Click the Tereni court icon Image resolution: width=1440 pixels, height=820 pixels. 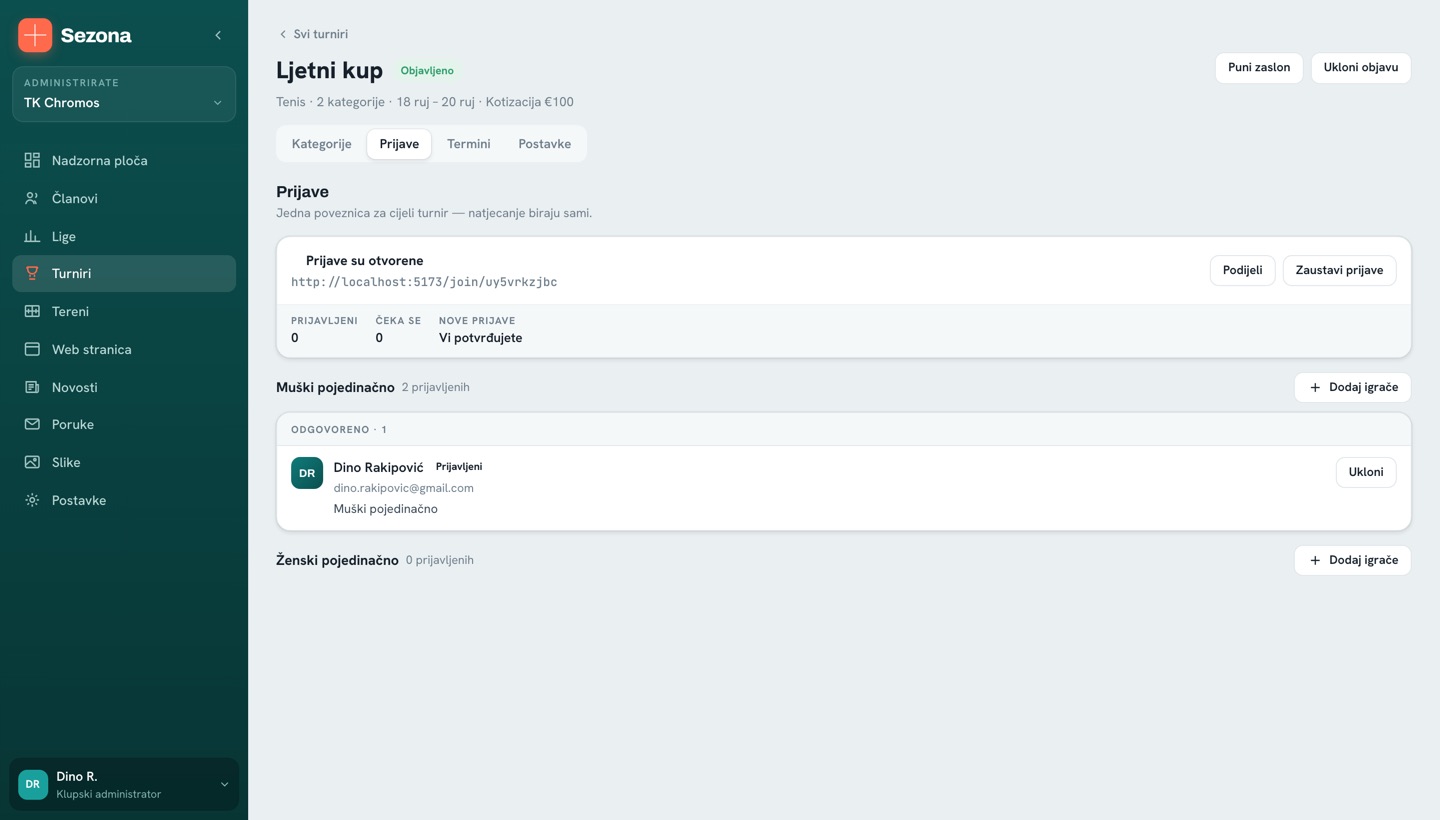point(32,311)
